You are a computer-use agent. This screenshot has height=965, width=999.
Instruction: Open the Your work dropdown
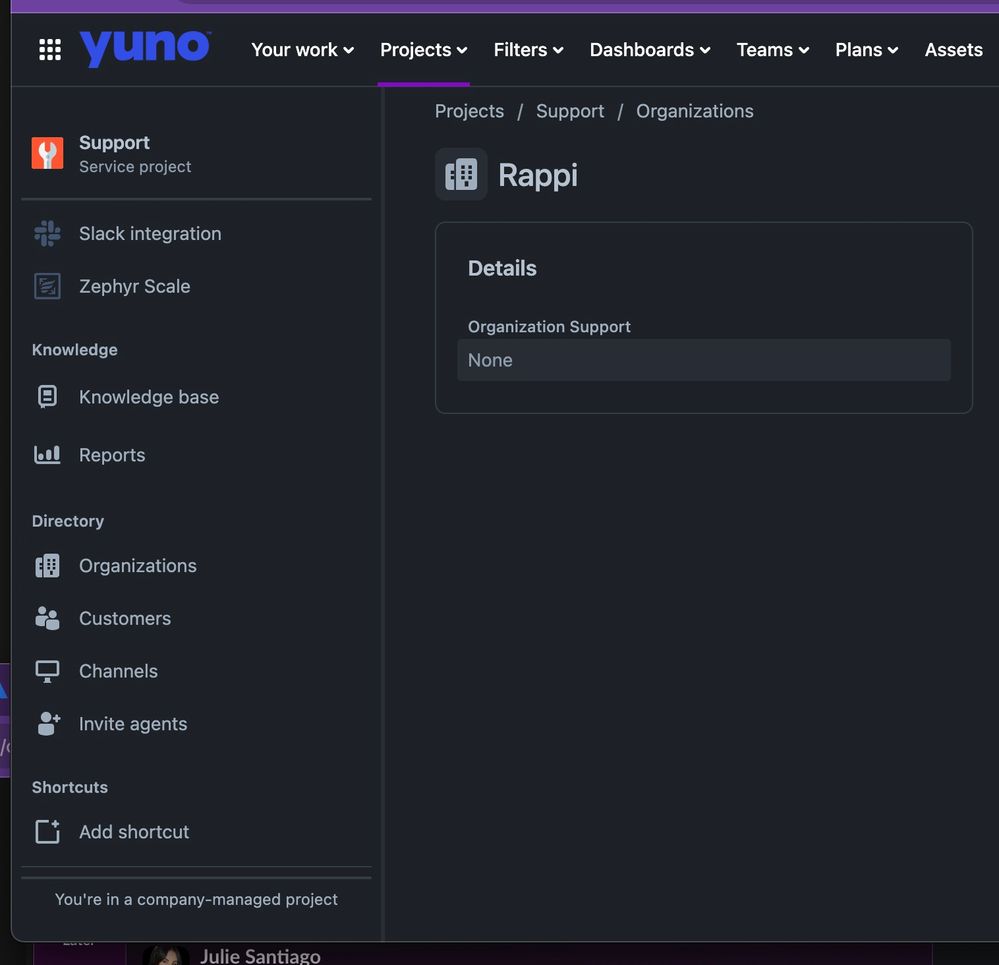pyautogui.click(x=302, y=50)
